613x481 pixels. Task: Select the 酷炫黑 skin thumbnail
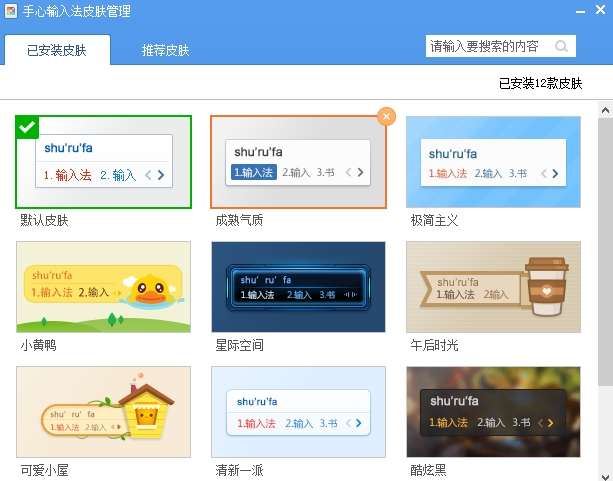493,412
